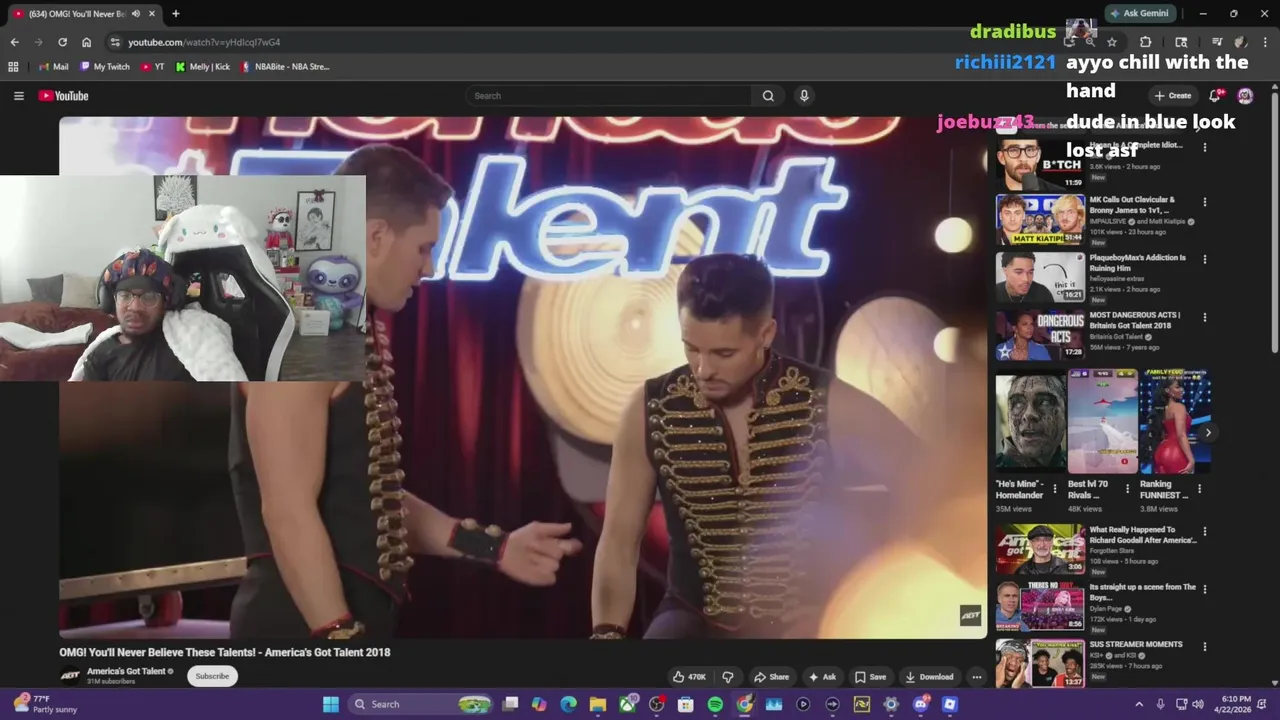The height and width of the screenshot is (720, 1280).
Task: Open the NBABite bookmark
Action: 284,67
